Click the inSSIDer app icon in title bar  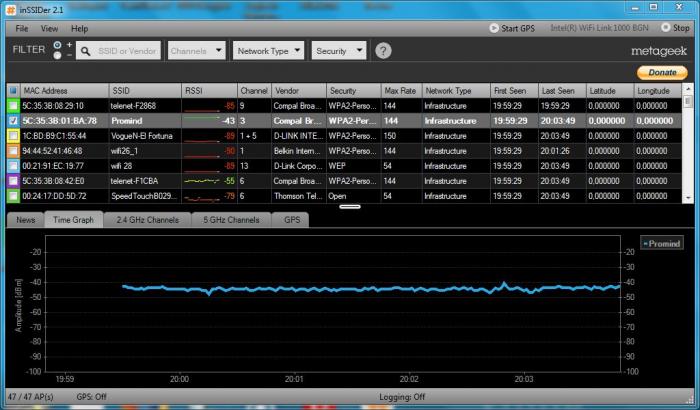pos(11,9)
